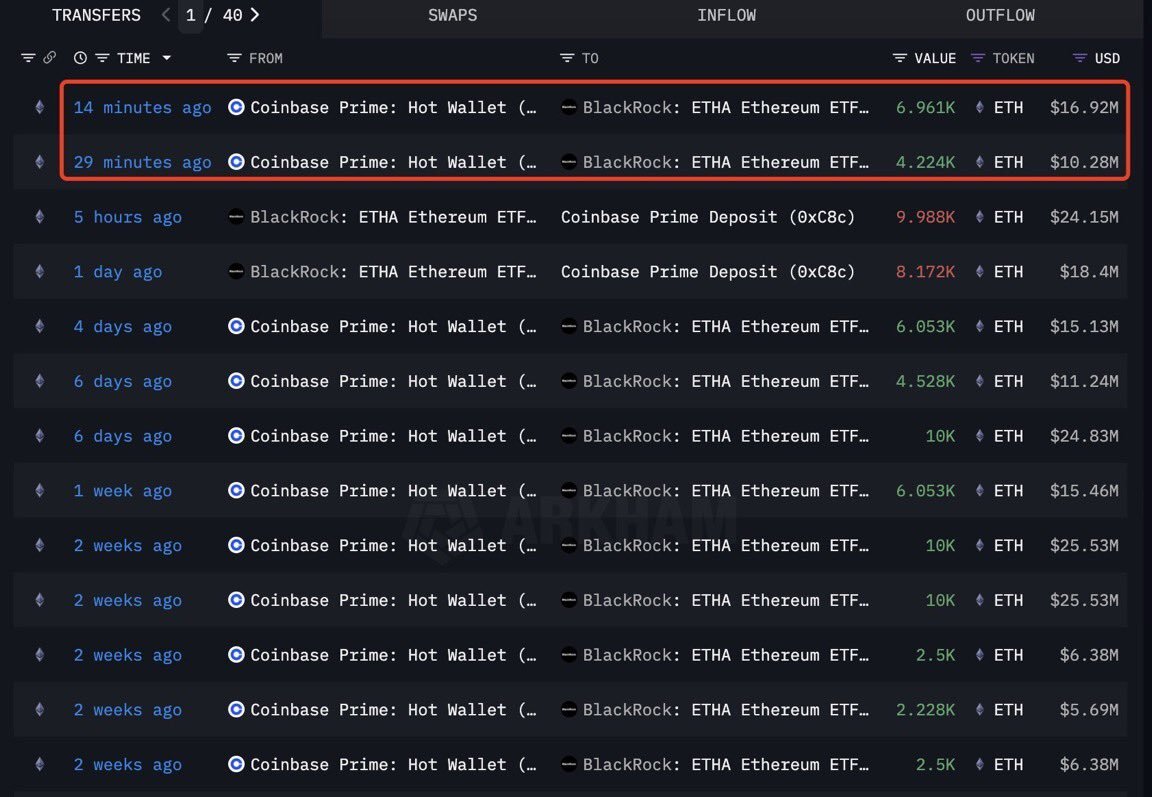This screenshot has width=1152, height=797.
Task: Expand the TIME sort dropdown arrow
Action: pos(167,58)
